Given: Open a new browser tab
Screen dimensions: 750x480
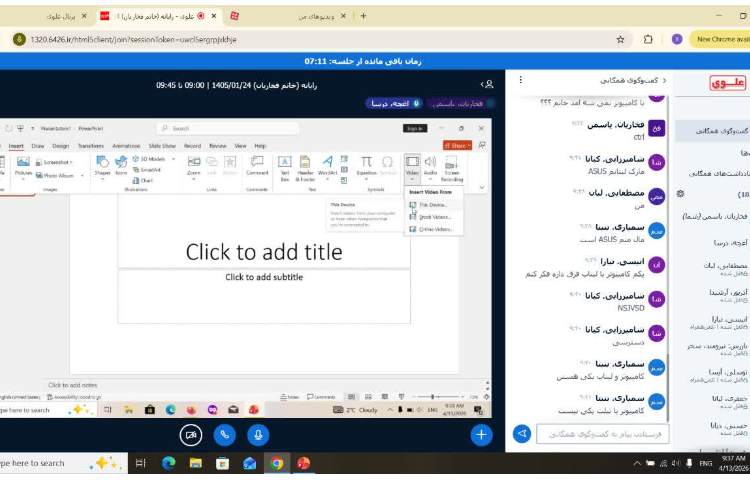Looking at the screenshot, I should pyautogui.click(x=364, y=16).
